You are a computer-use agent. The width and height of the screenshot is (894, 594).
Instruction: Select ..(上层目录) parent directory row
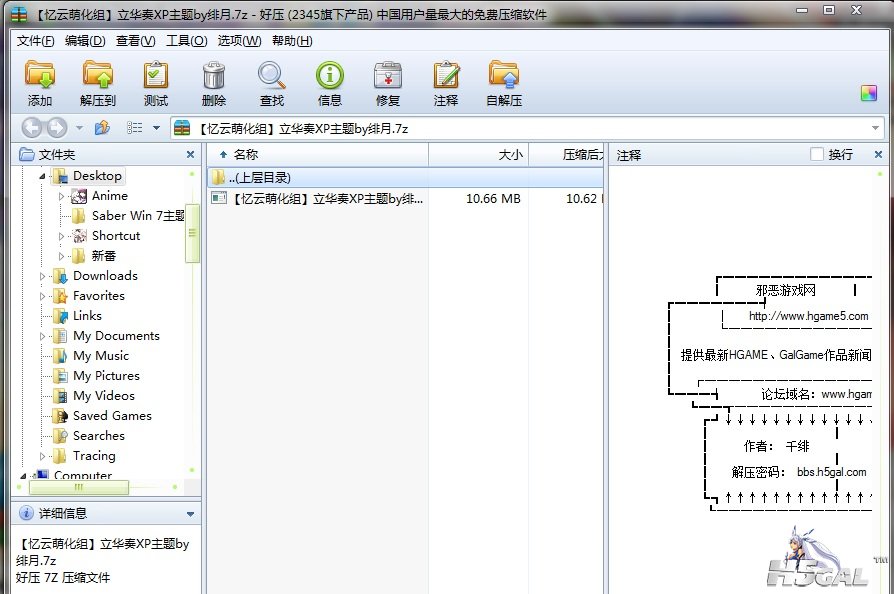coord(260,177)
